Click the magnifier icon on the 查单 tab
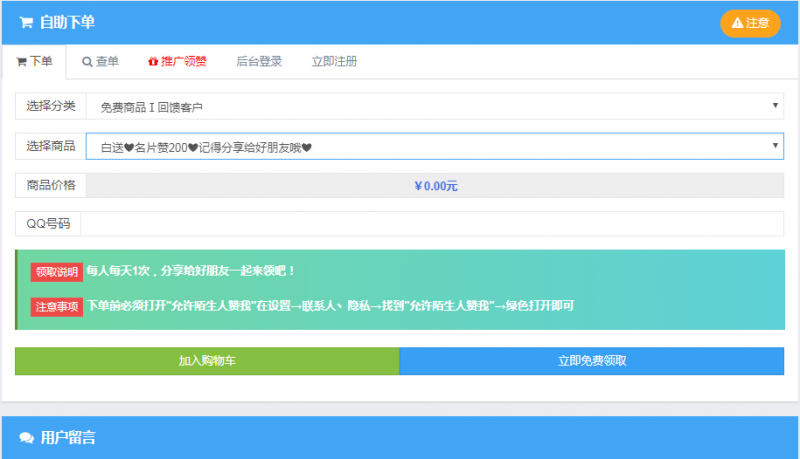 point(87,62)
